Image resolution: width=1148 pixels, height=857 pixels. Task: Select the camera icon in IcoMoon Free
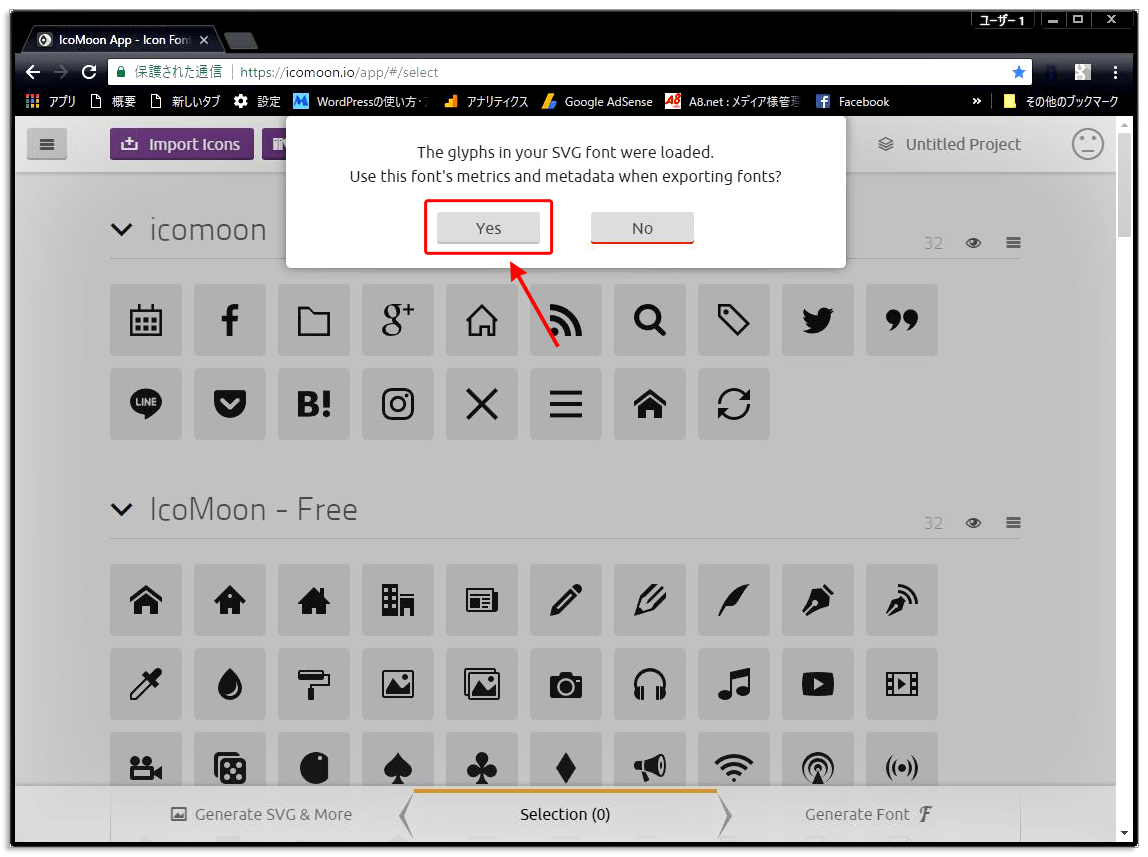pos(566,684)
